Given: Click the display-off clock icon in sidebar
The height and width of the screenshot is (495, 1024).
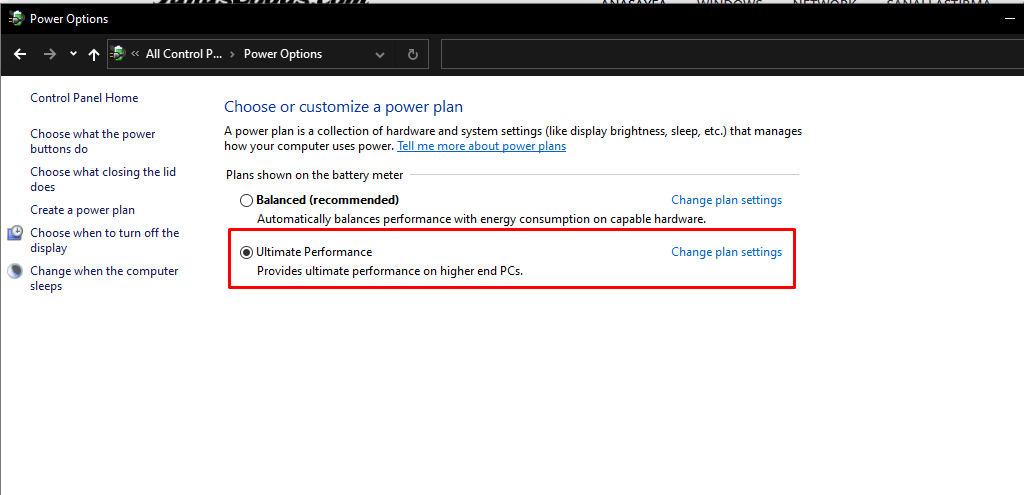Looking at the screenshot, I should point(15,234).
